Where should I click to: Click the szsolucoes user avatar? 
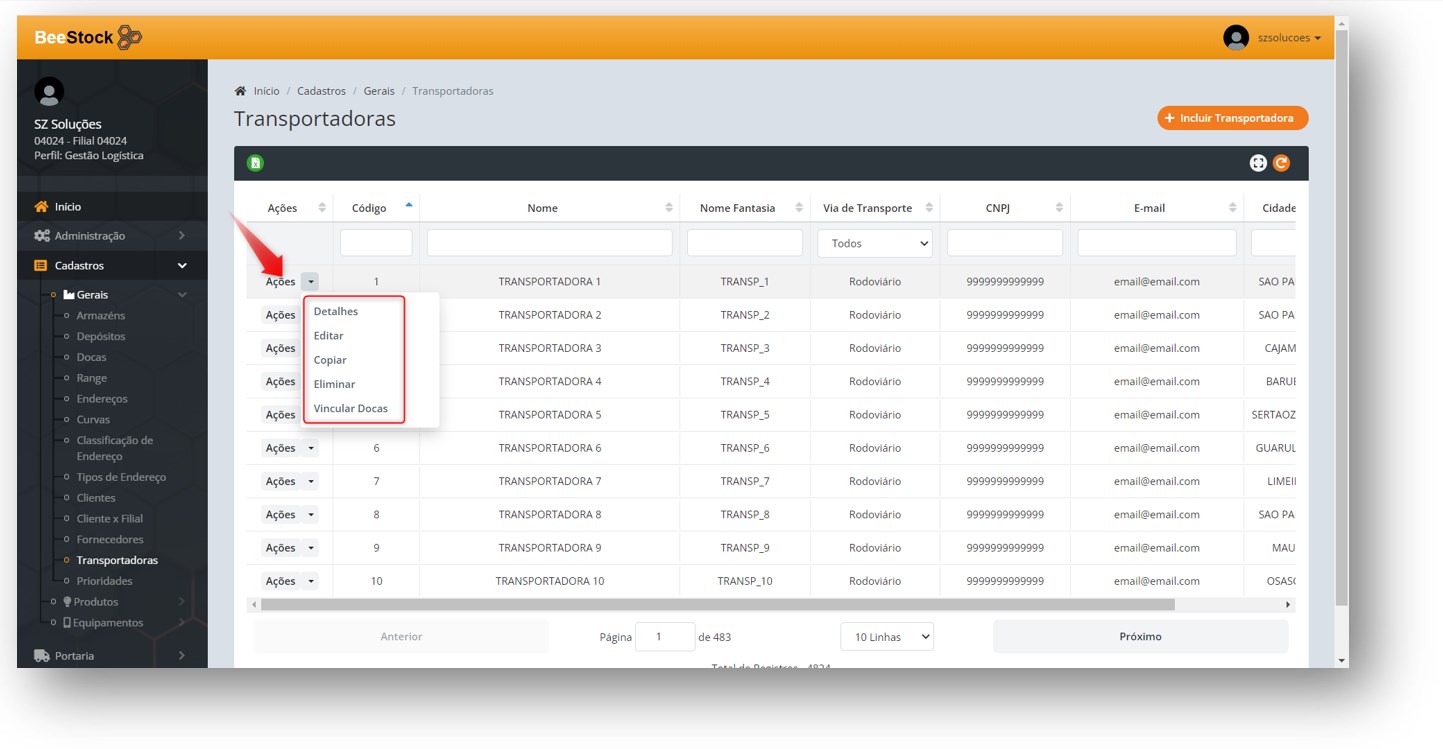pos(1236,38)
